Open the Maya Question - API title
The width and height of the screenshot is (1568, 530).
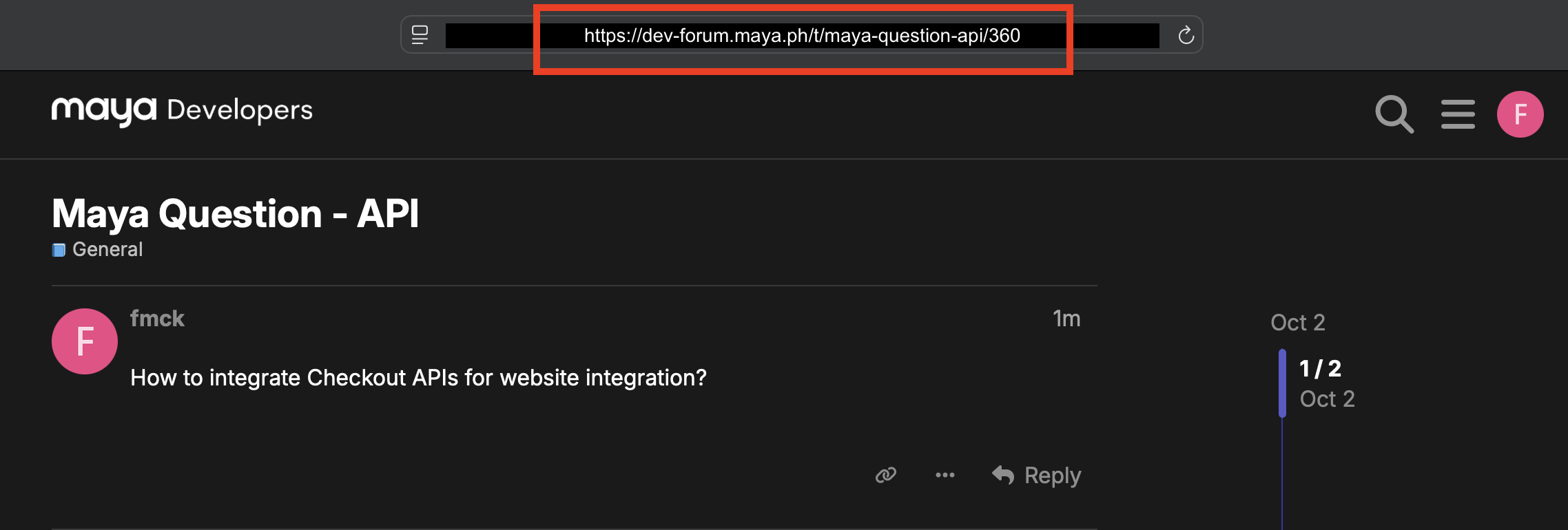[235, 213]
